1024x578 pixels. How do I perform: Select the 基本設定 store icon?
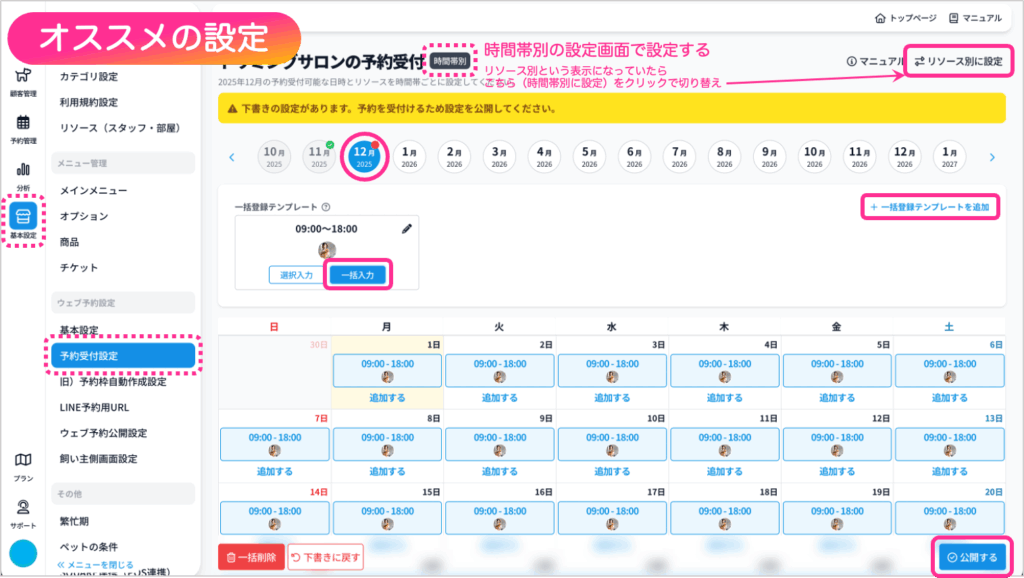23,219
